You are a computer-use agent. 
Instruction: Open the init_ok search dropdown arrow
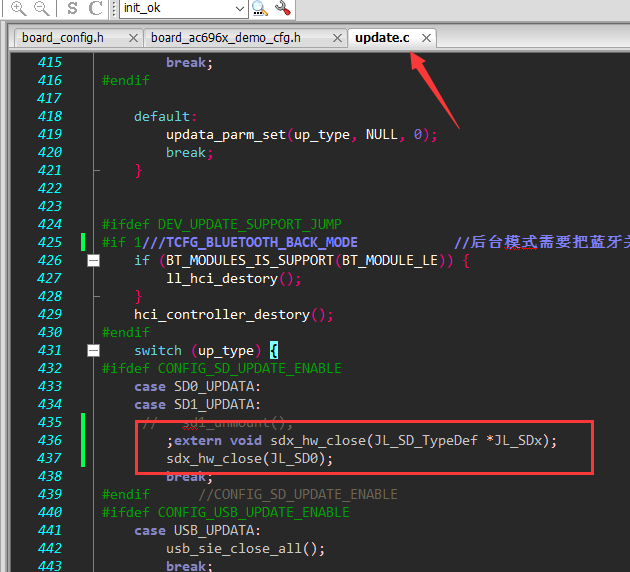click(240, 9)
